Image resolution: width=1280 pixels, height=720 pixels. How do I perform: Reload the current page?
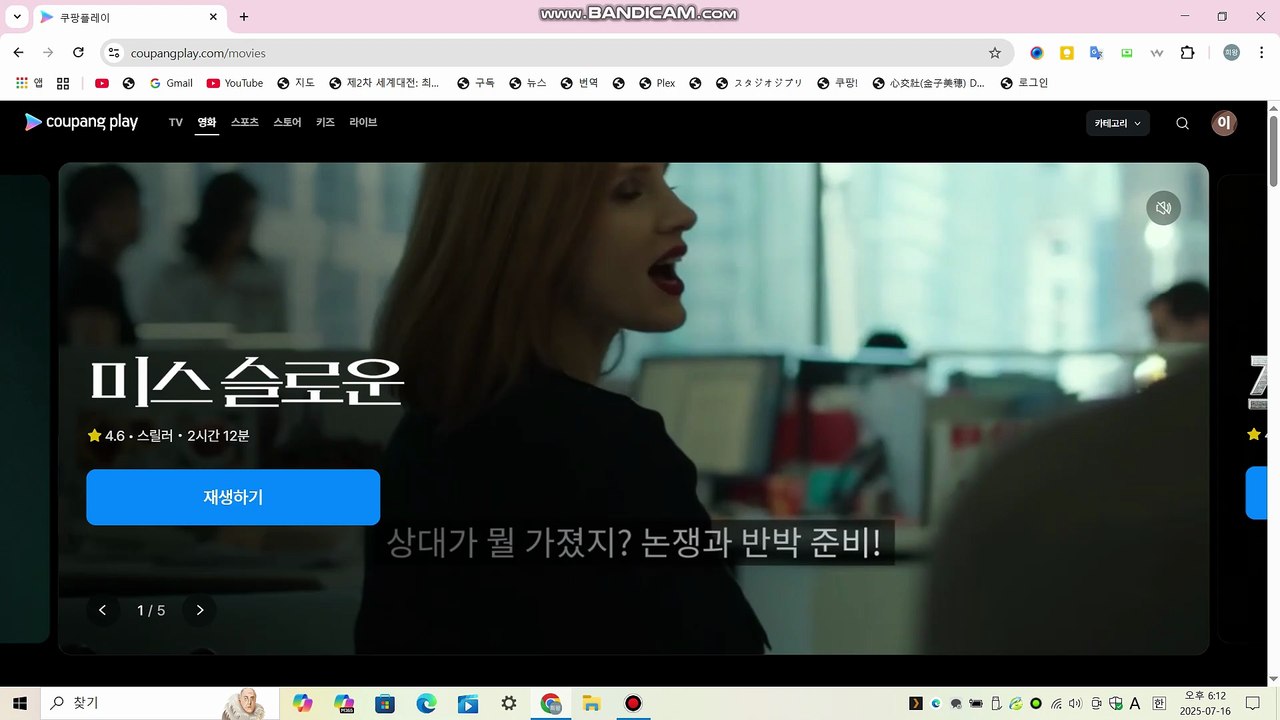point(78,53)
